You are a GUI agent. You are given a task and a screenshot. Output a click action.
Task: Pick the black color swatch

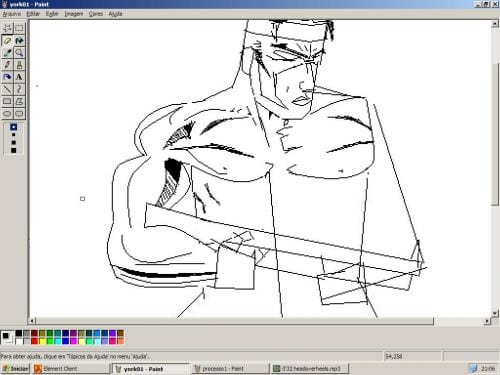pos(19,333)
